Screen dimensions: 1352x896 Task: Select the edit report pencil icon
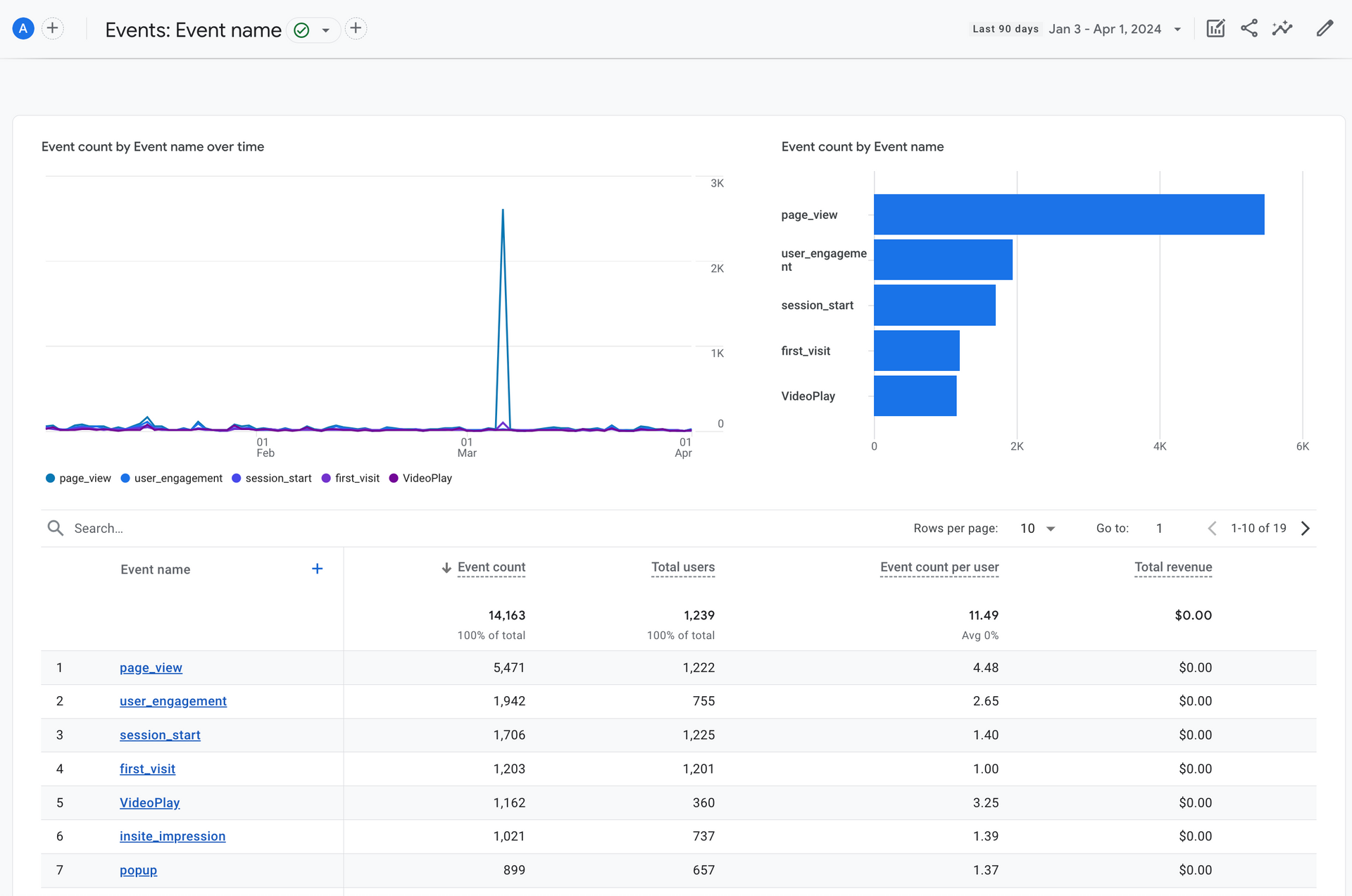(1325, 28)
